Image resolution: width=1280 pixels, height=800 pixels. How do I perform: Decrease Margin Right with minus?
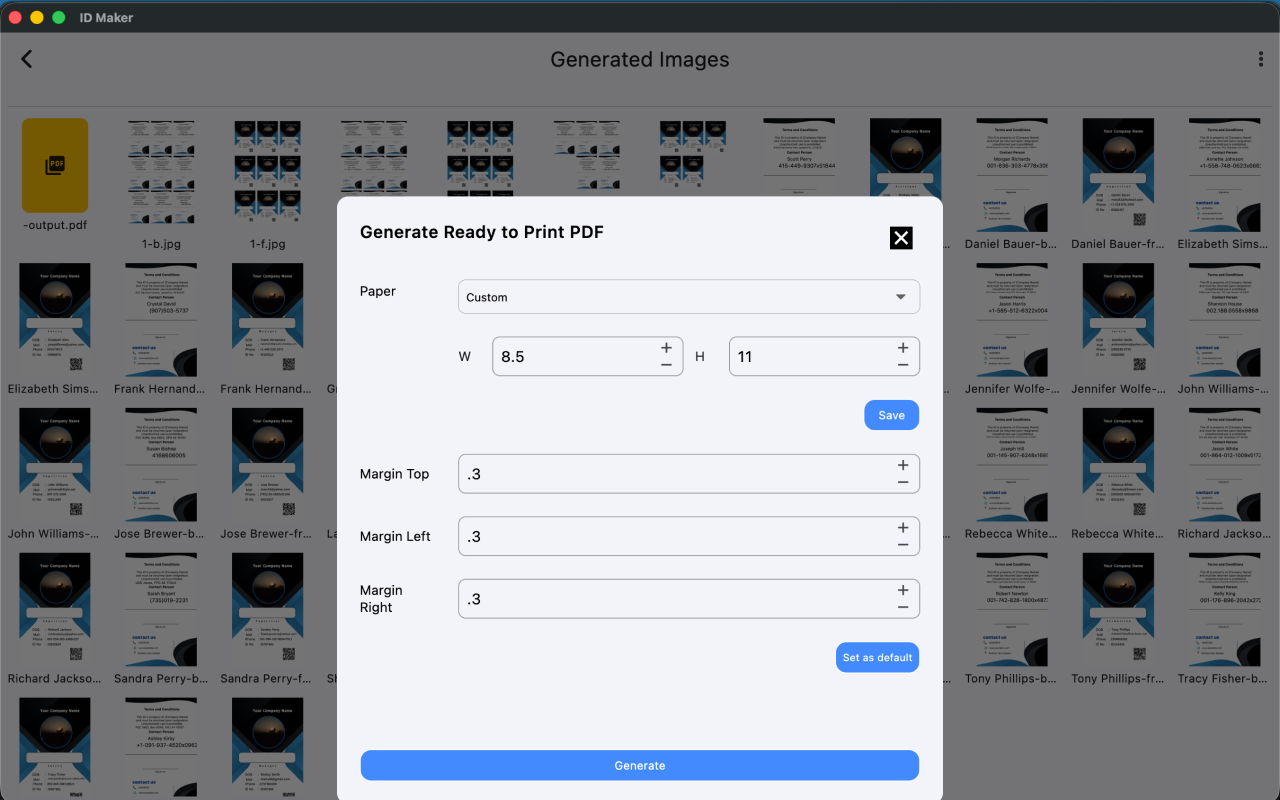(x=903, y=607)
